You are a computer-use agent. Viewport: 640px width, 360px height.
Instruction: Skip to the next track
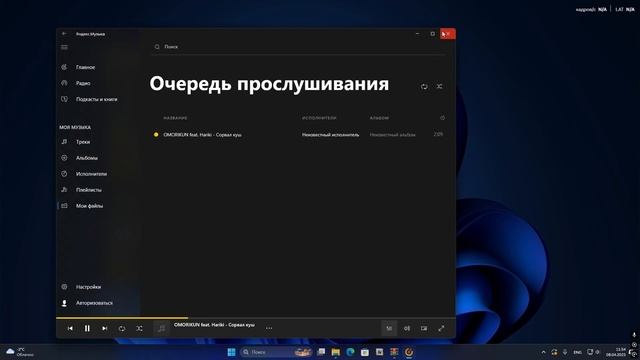click(104, 328)
